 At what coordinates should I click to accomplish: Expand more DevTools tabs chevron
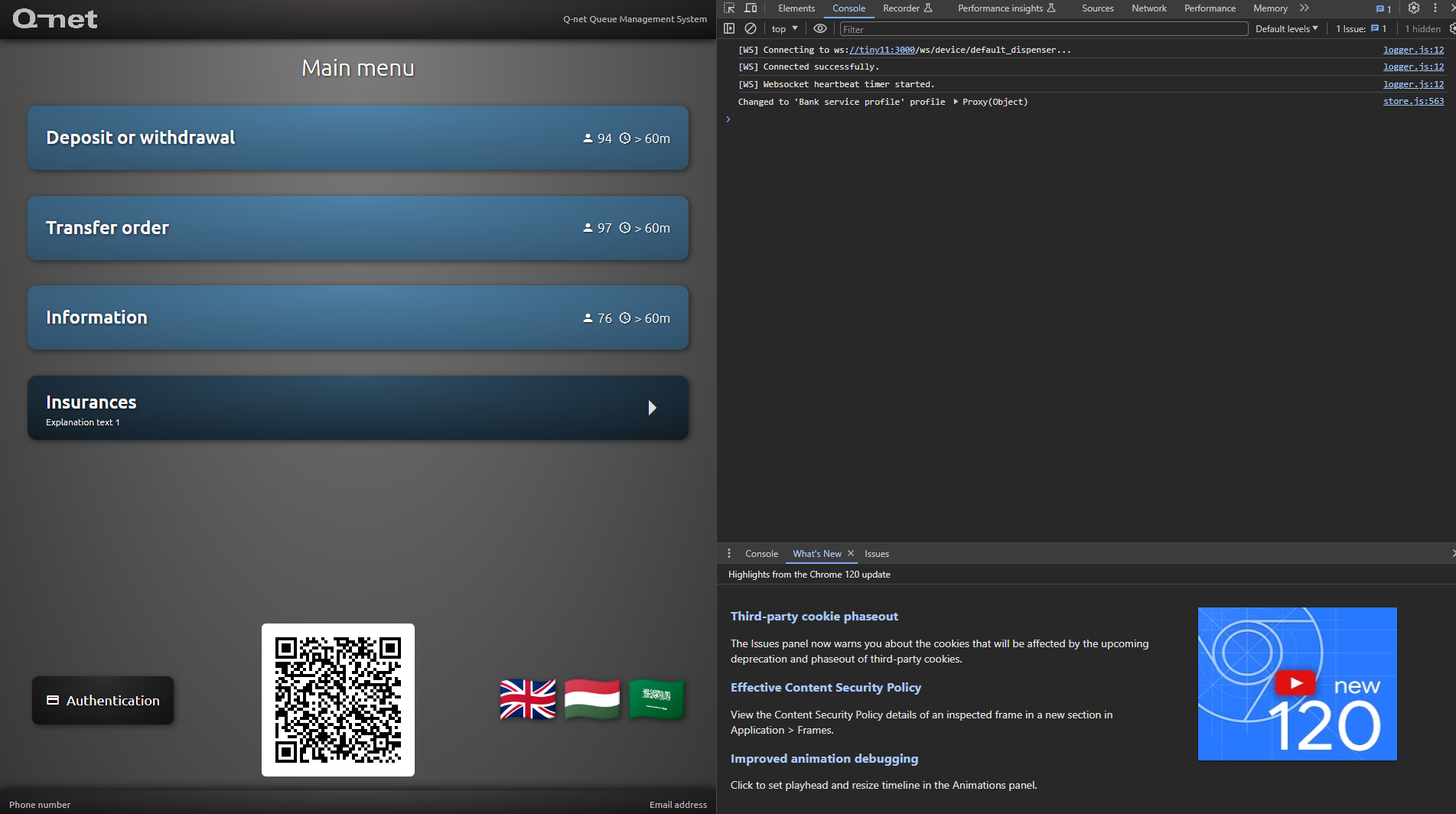click(1305, 8)
